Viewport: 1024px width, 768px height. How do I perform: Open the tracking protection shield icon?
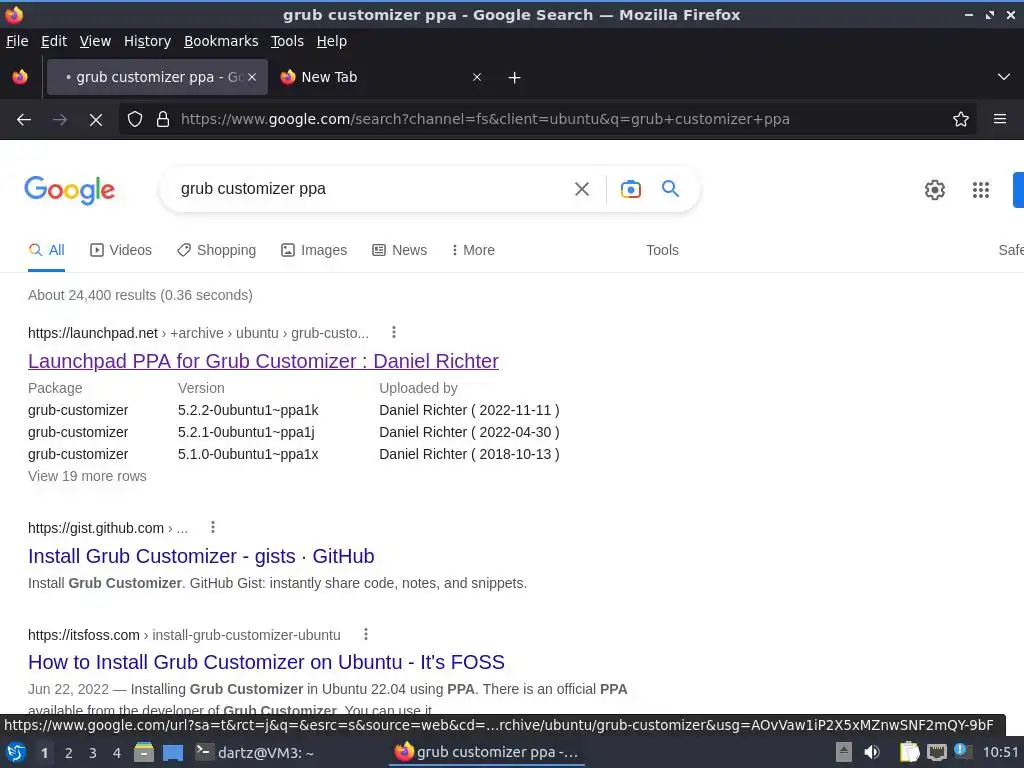click(135, 120)
